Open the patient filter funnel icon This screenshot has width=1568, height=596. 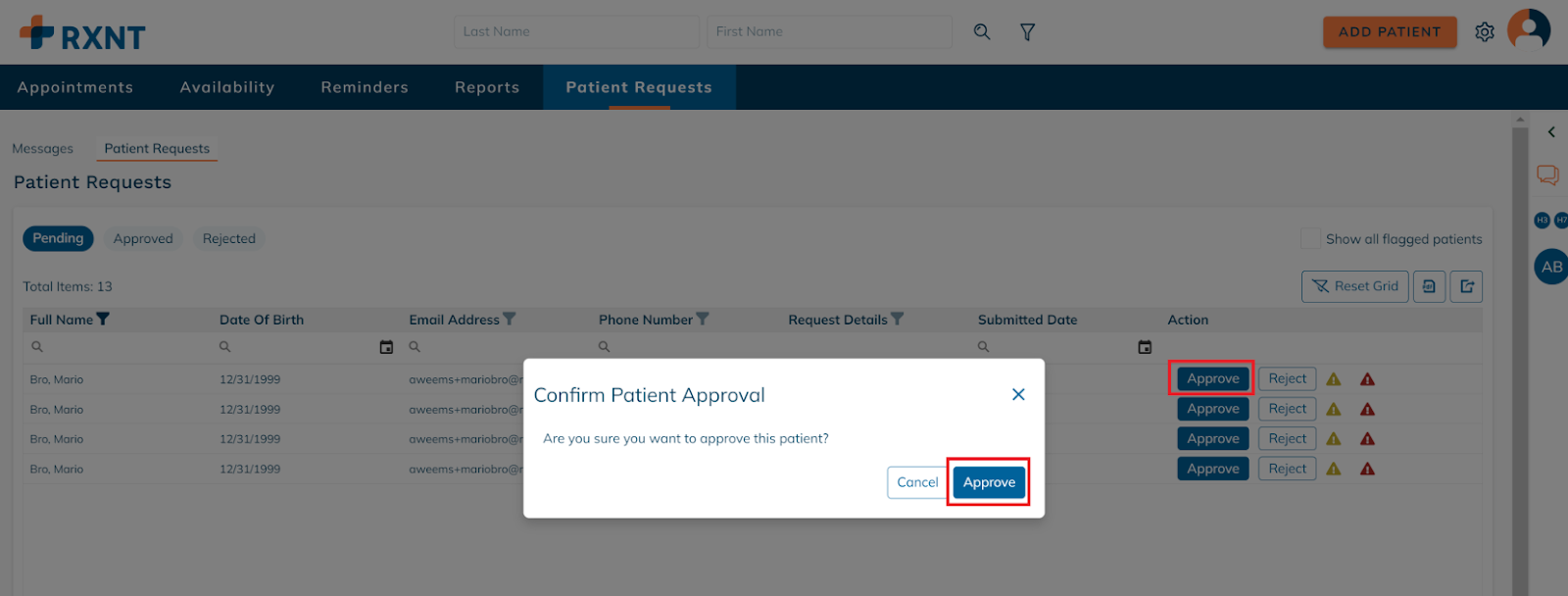[x=1027, y=32]
